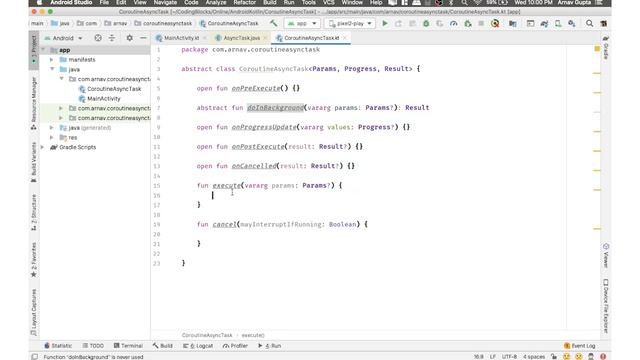Open the Resource Manager sidebar tab
Viewport: 640px width, 360px height.
(x=34, y=104)
